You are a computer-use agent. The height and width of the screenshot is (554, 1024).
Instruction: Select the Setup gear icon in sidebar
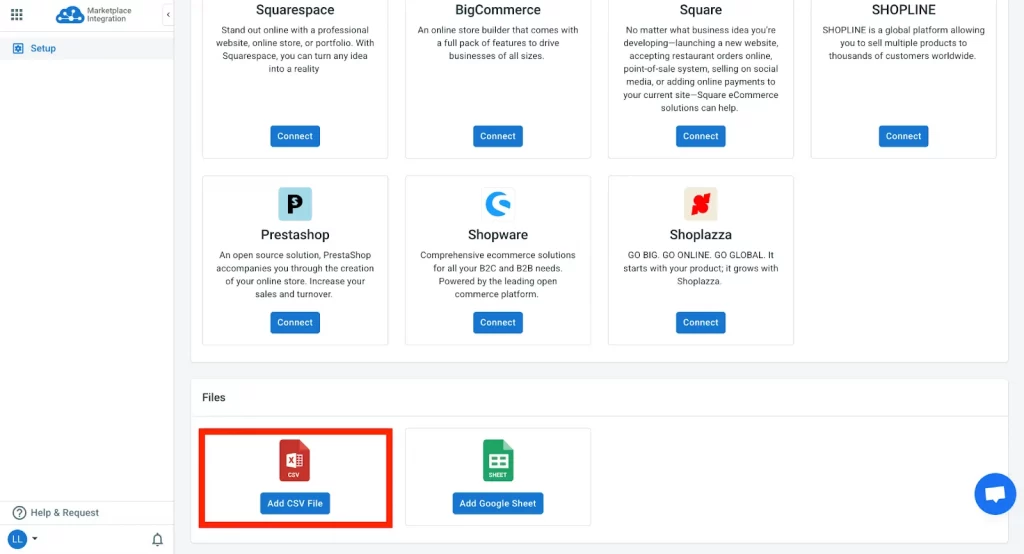(x=18, y=48)
